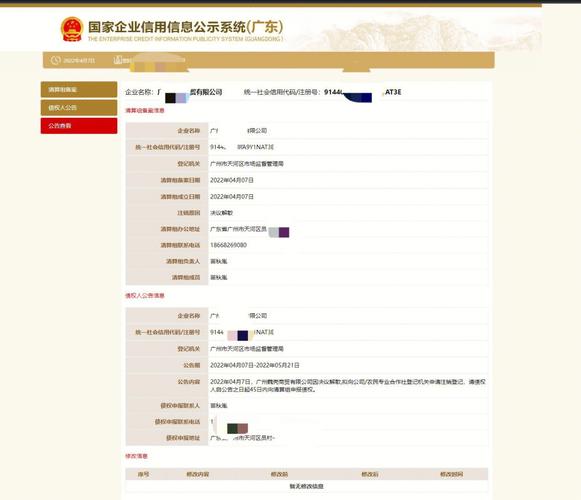The width and height of the screenshot is (581, 500).
Task: Click the phone number 18668269080
Action: pyautogui.click(x=228, y=245)
